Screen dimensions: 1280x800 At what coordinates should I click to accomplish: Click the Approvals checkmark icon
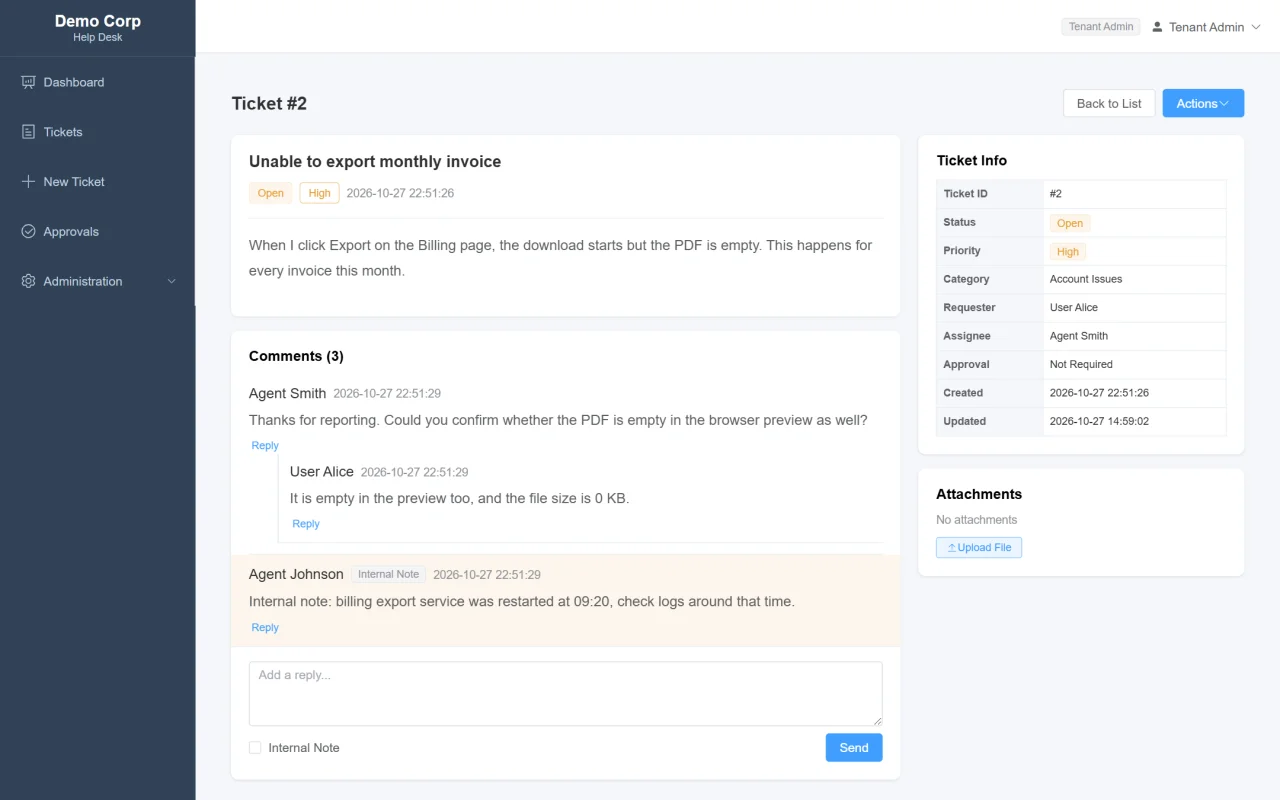28,231
